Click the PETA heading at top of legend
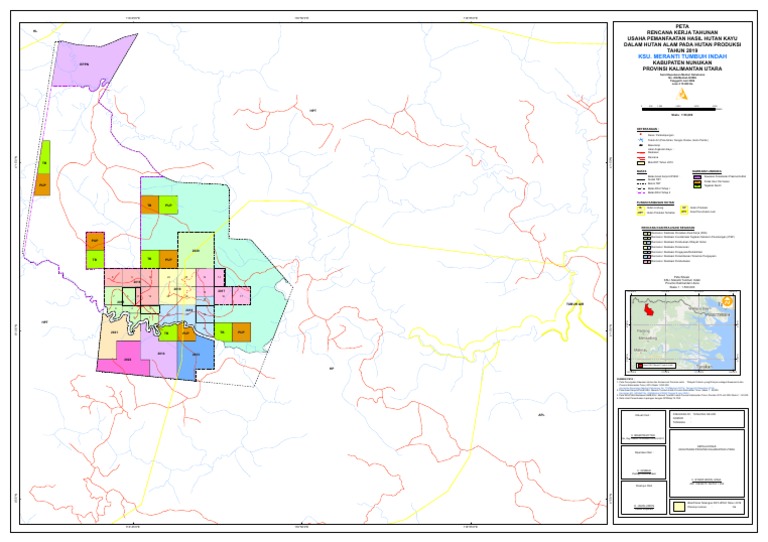 coord(682,26)
